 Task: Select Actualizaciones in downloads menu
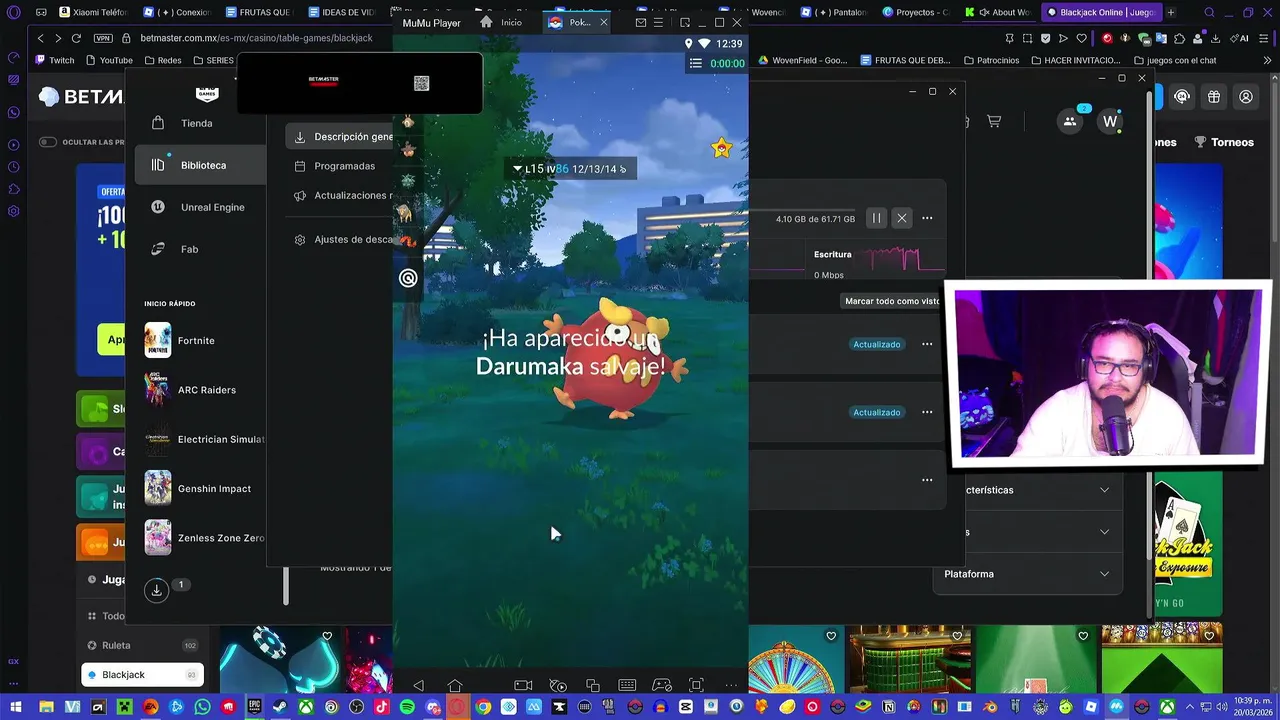point(343,195)
